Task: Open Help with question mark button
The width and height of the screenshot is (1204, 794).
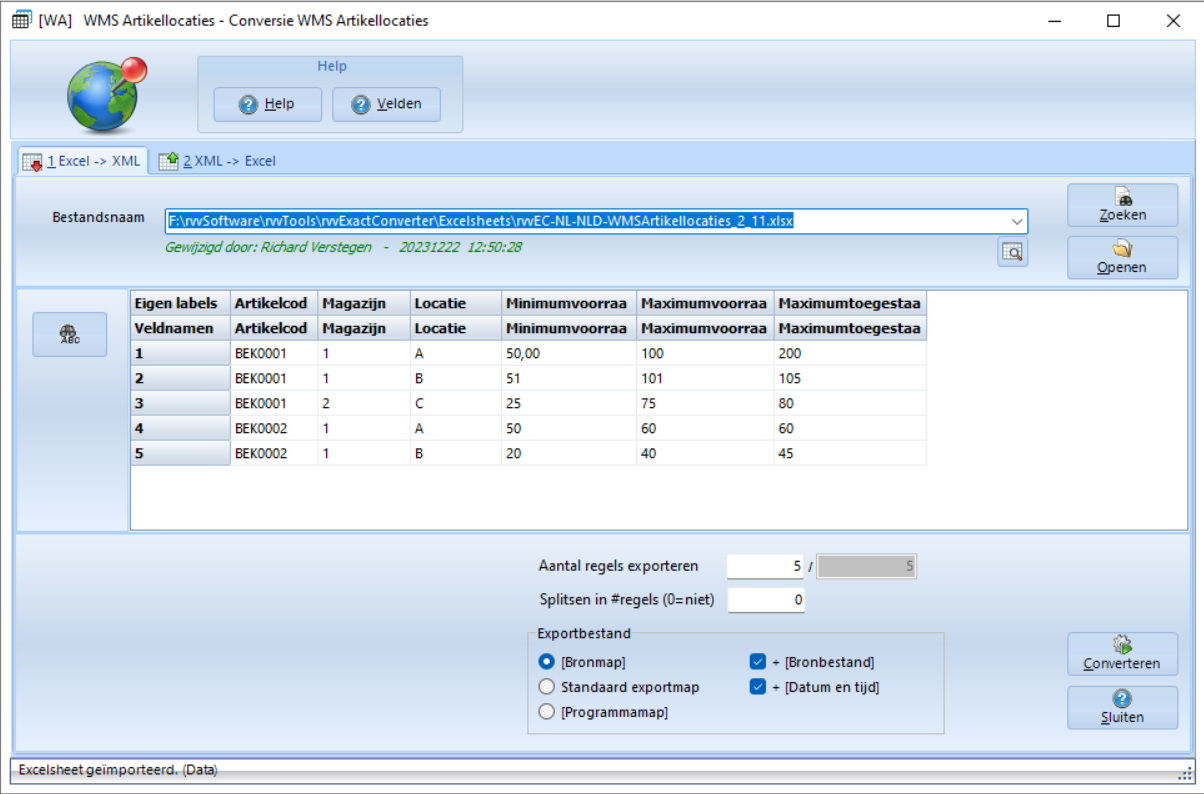Action: coord(267,104)
